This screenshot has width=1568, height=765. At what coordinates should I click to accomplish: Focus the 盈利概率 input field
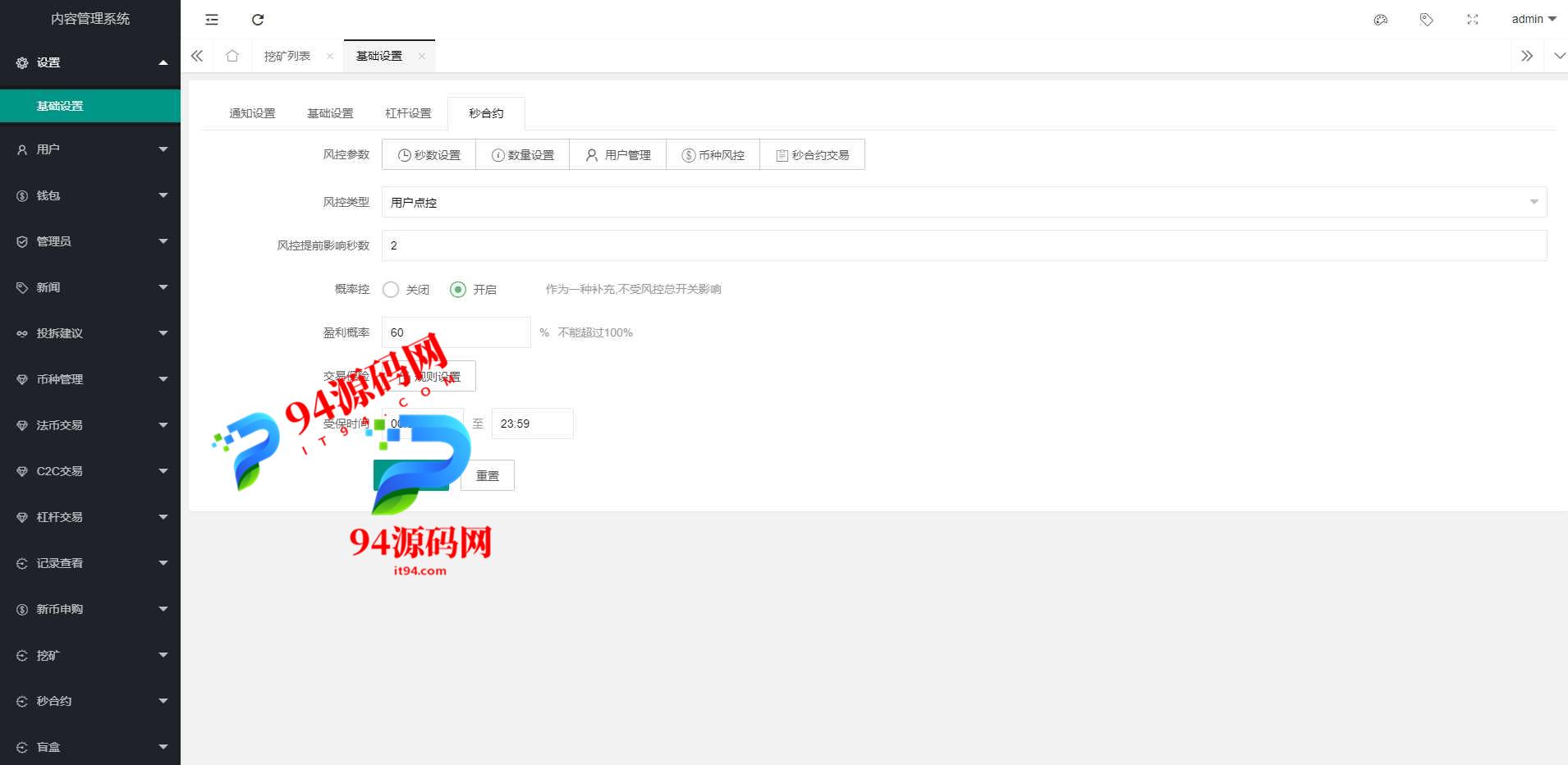tap(456, 332)
